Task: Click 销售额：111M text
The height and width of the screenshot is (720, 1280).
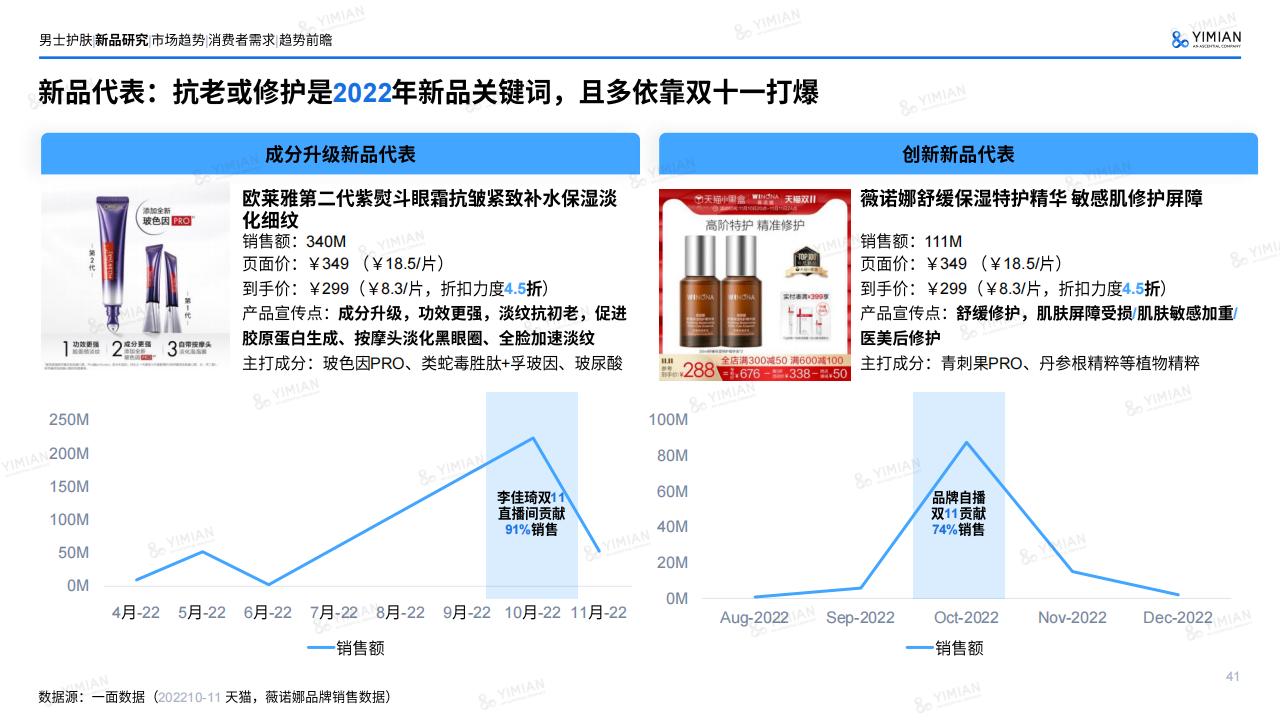Action: (911, 241)
